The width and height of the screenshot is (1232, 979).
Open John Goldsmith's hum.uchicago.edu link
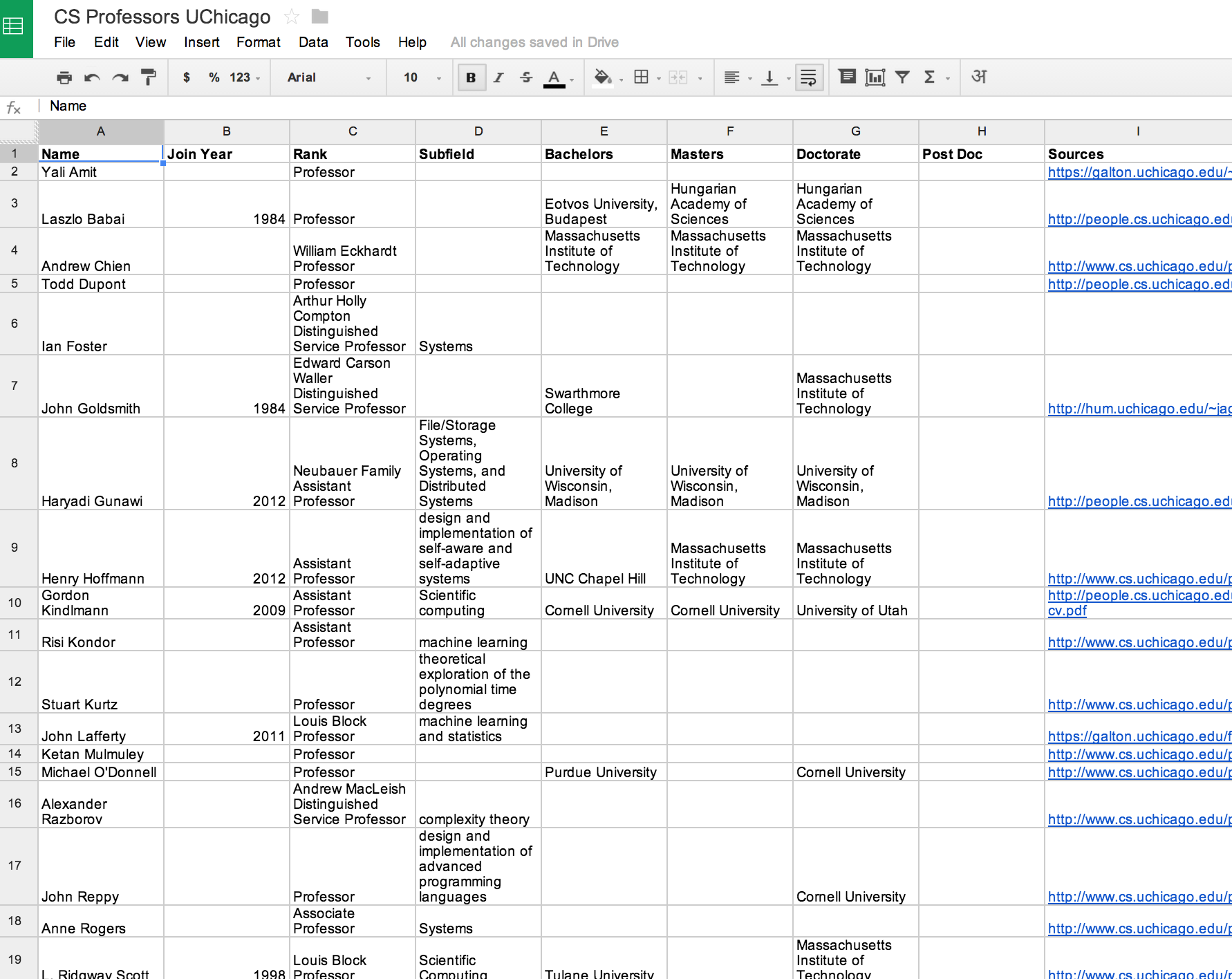coord(1139,409)
